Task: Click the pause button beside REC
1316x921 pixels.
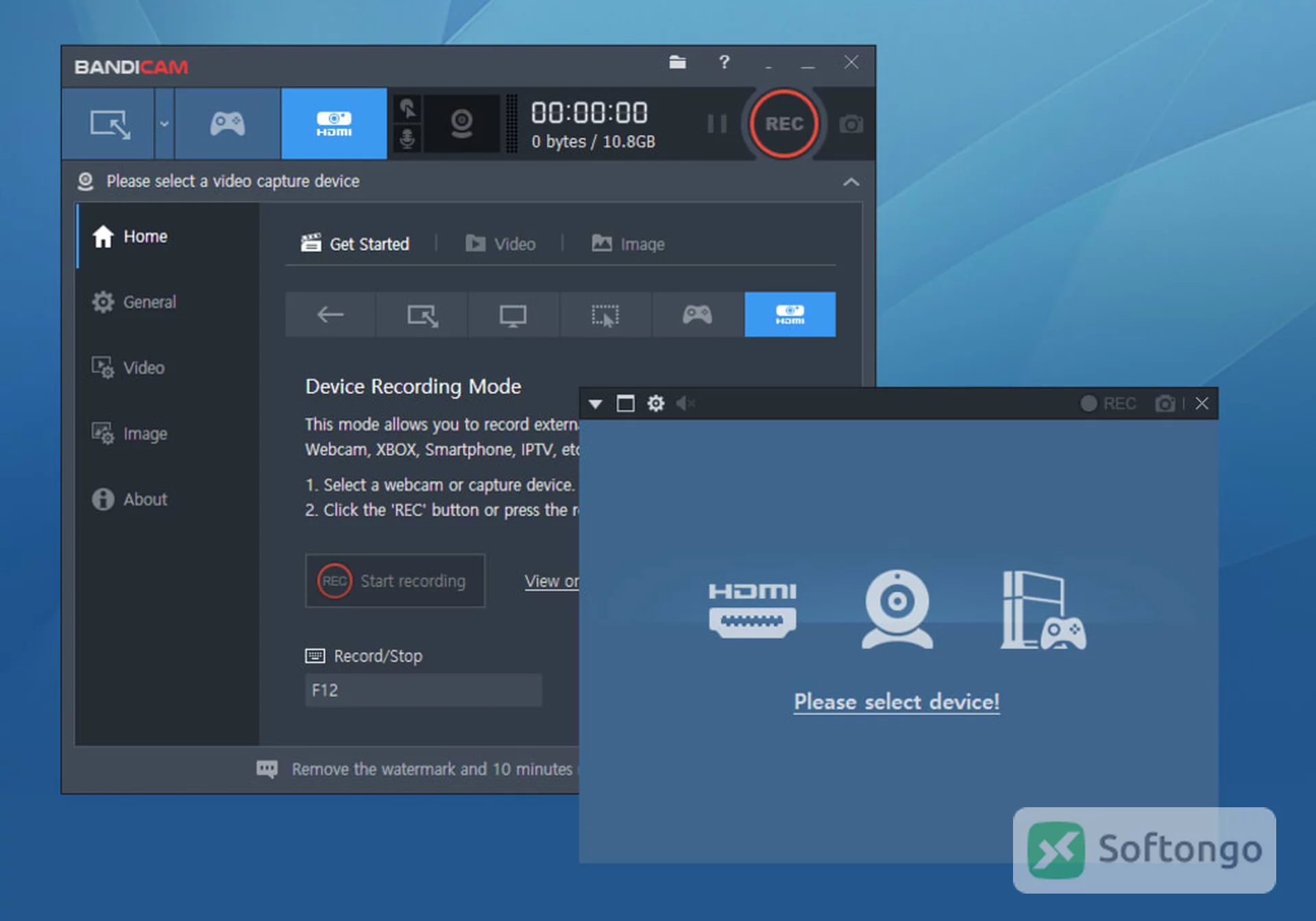Action: click(717, 124)
